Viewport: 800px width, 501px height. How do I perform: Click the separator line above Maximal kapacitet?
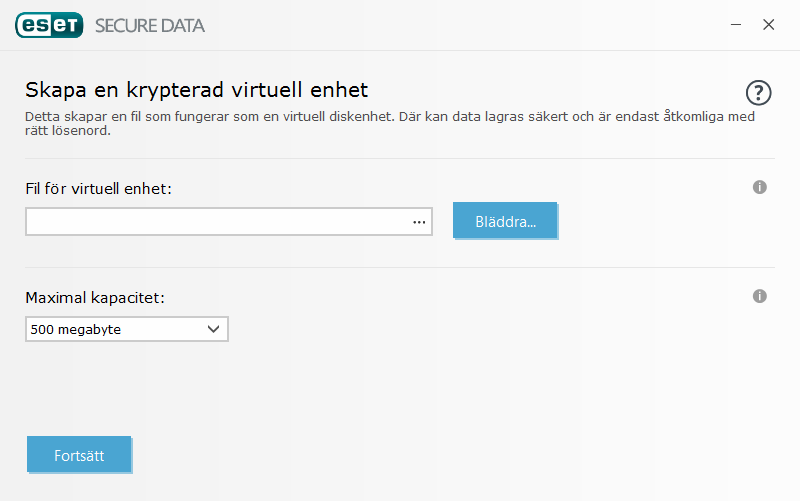[400, 267]
